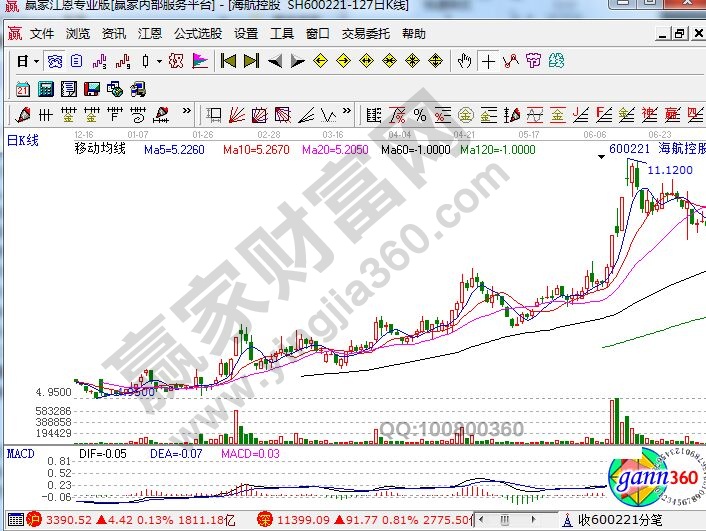Open the candlestick chart type dropdown arrow
Image resolution: width=706 pixels, height=531 pixels.
tap(159, 62)
